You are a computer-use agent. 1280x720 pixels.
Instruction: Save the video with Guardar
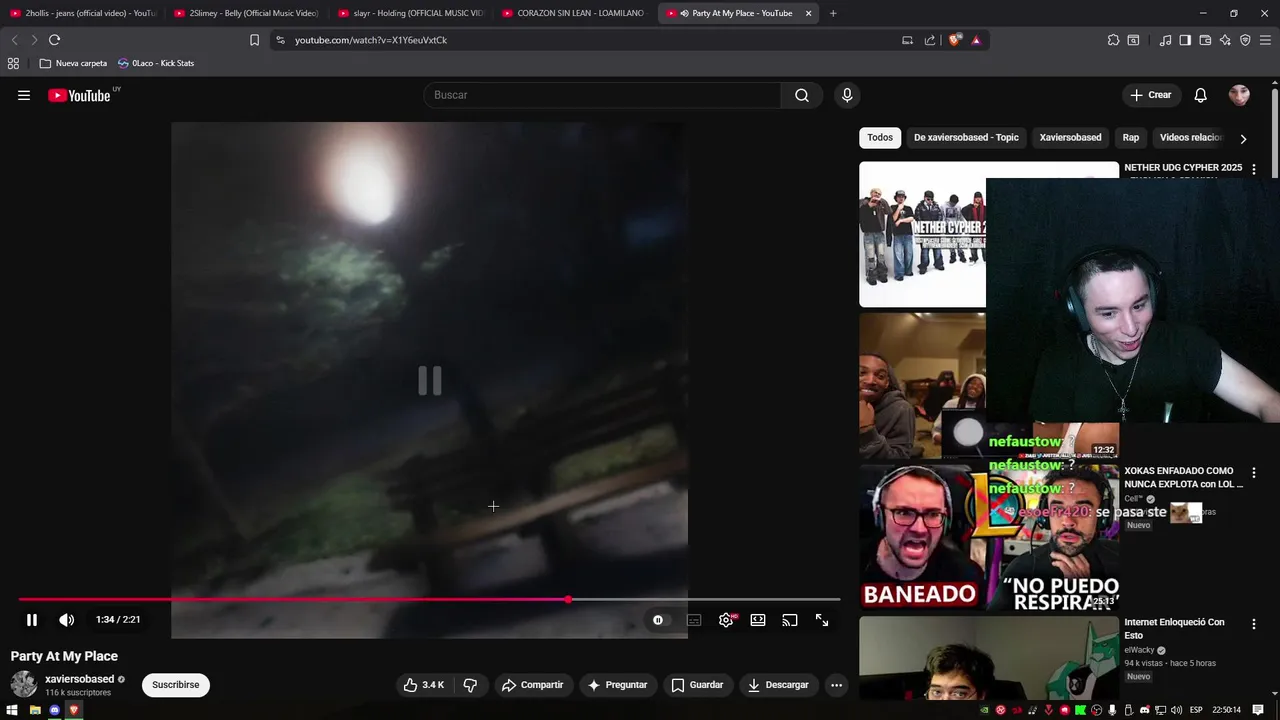point(697,685)
